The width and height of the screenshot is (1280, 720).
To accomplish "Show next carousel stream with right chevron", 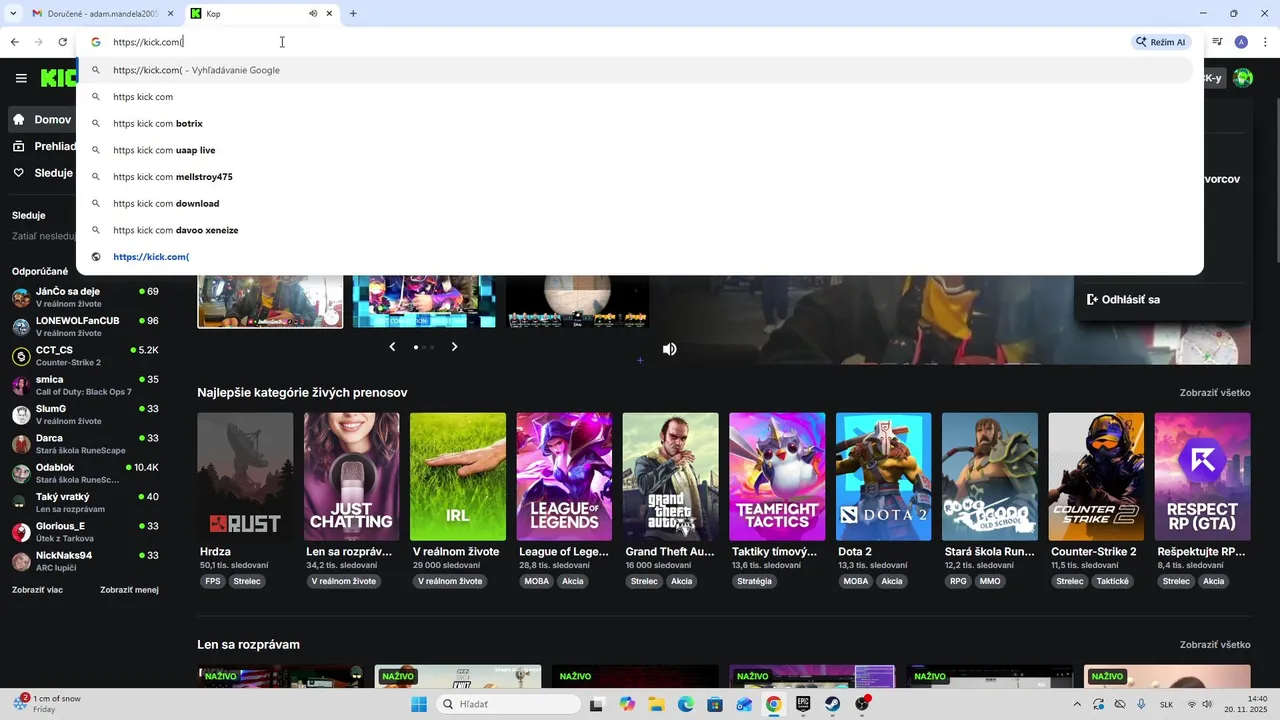I will point(454,347).
